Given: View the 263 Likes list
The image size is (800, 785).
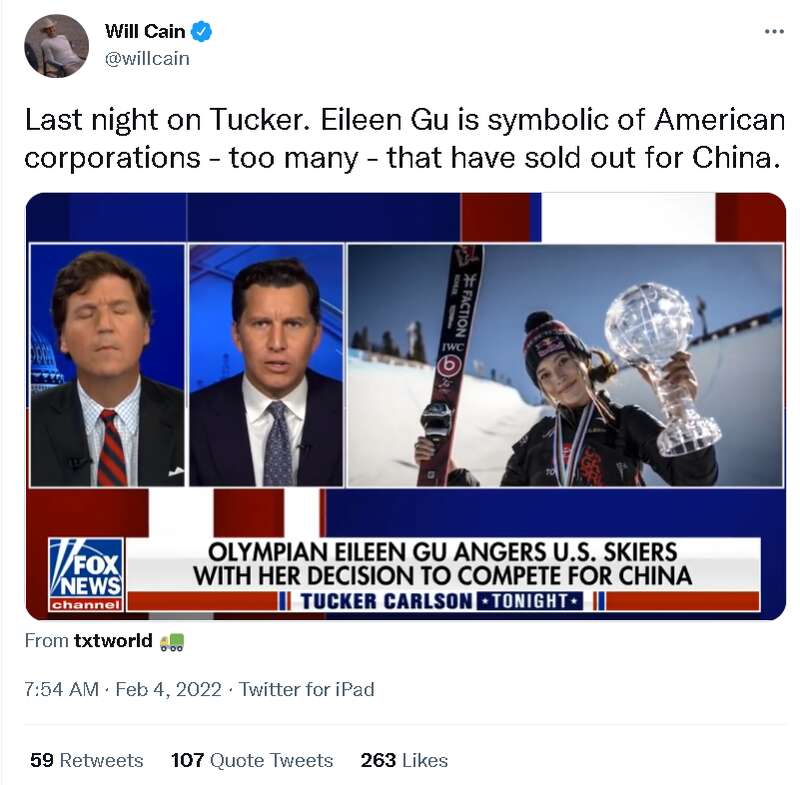Looking at the screenshot, I should [404, 760].
